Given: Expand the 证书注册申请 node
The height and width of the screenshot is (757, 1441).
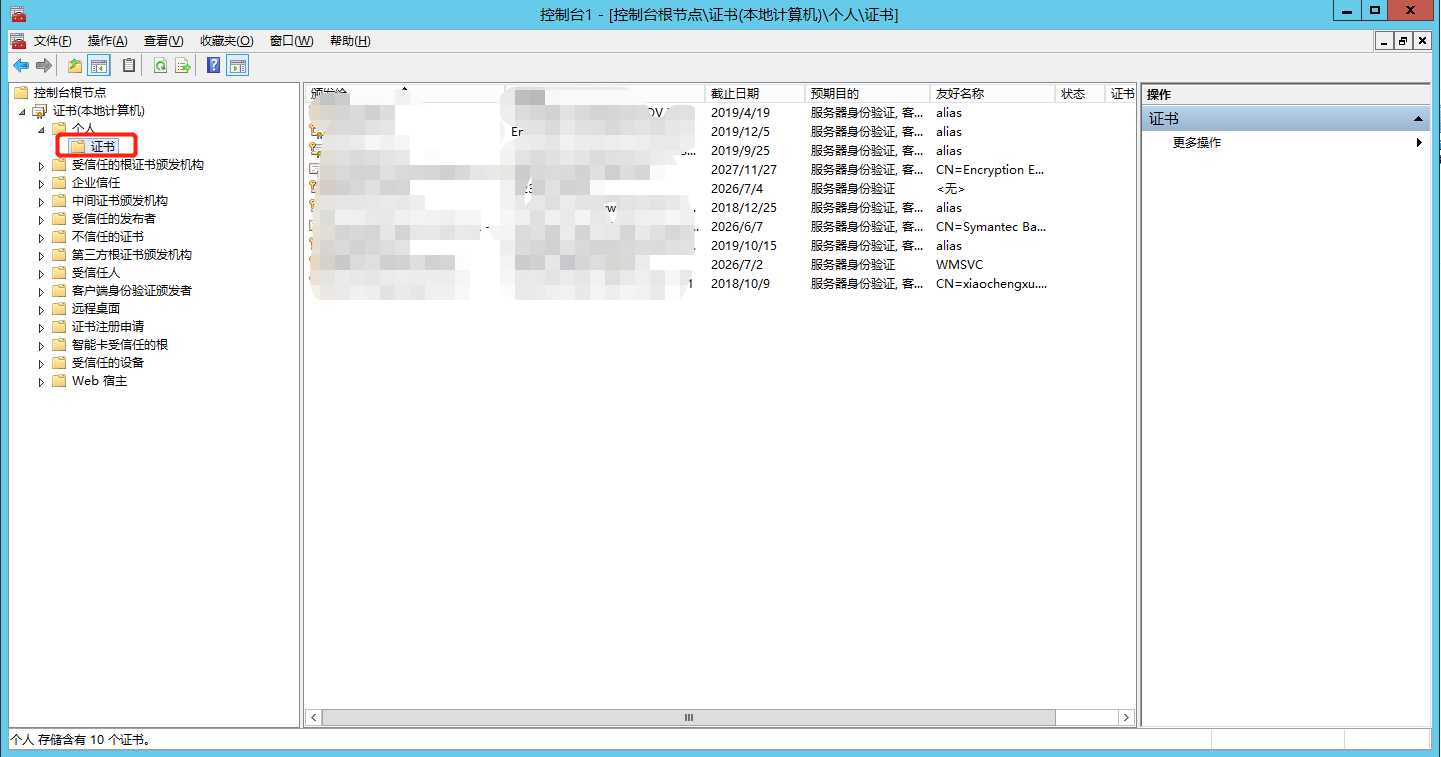Looking at the screenshot, I should click(x=41, y=327).
